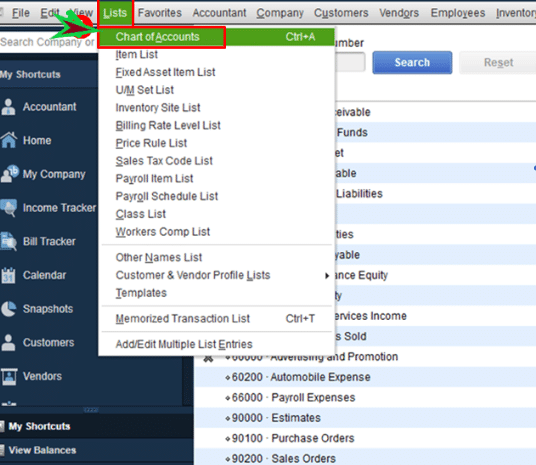Open the Accountant shortcut icon

pyautogui.click(x=8, y=107)
